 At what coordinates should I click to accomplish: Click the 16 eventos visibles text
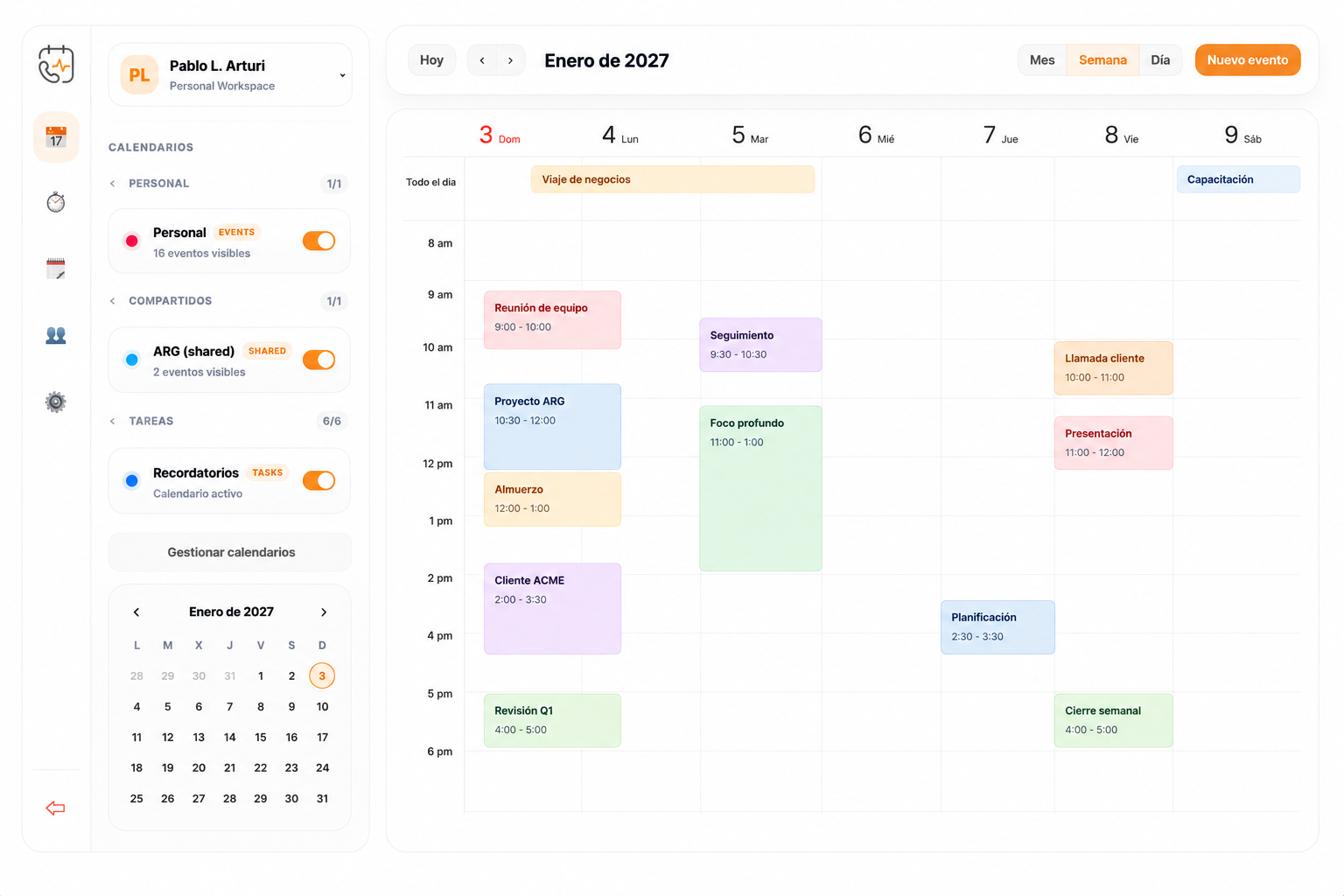pos(201,254)
